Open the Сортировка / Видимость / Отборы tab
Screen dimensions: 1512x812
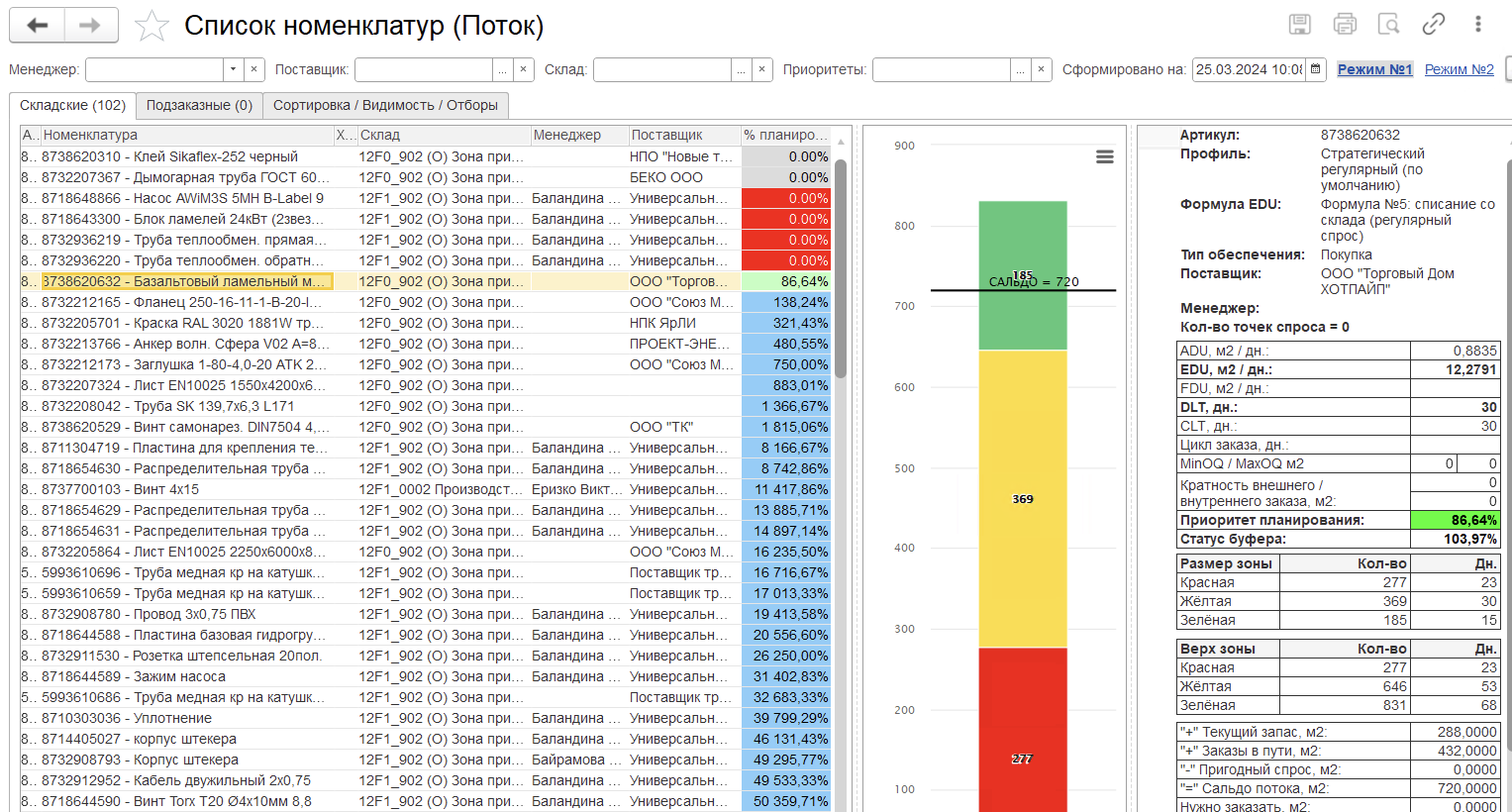pos(385,105)
